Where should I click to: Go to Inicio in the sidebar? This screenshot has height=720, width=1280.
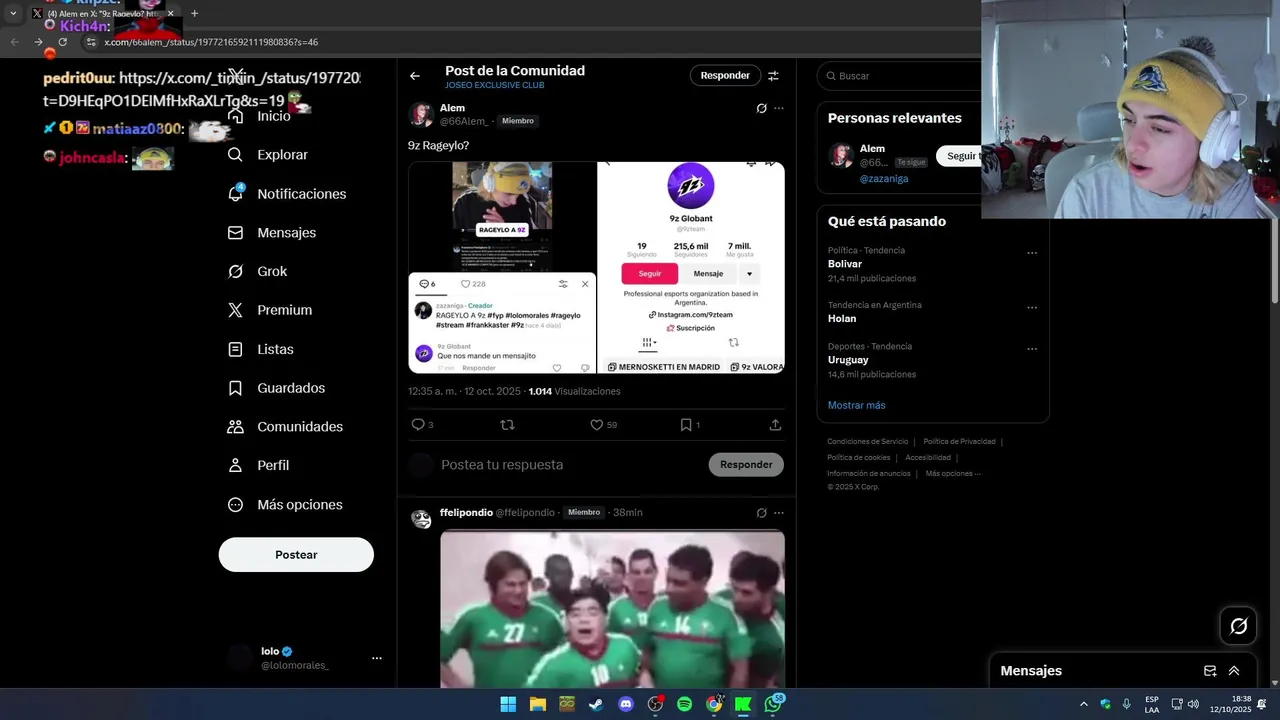(x=259, y=116)
